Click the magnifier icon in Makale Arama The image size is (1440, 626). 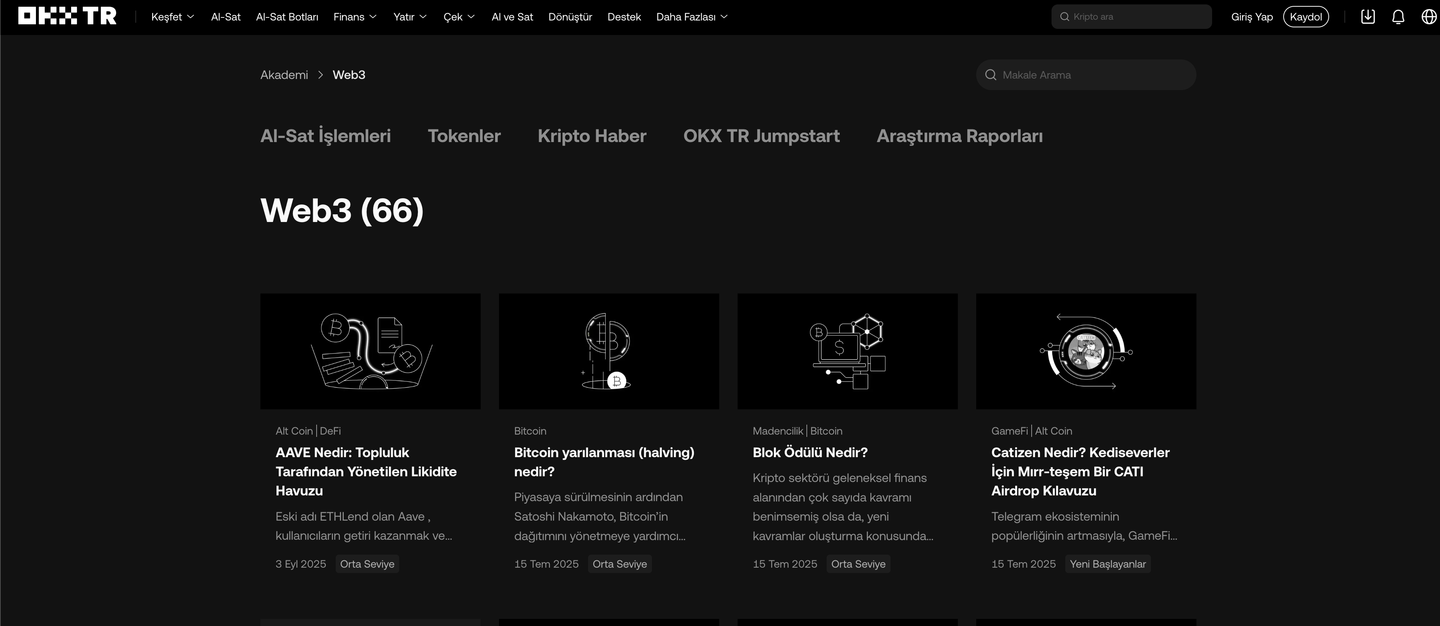991,75
